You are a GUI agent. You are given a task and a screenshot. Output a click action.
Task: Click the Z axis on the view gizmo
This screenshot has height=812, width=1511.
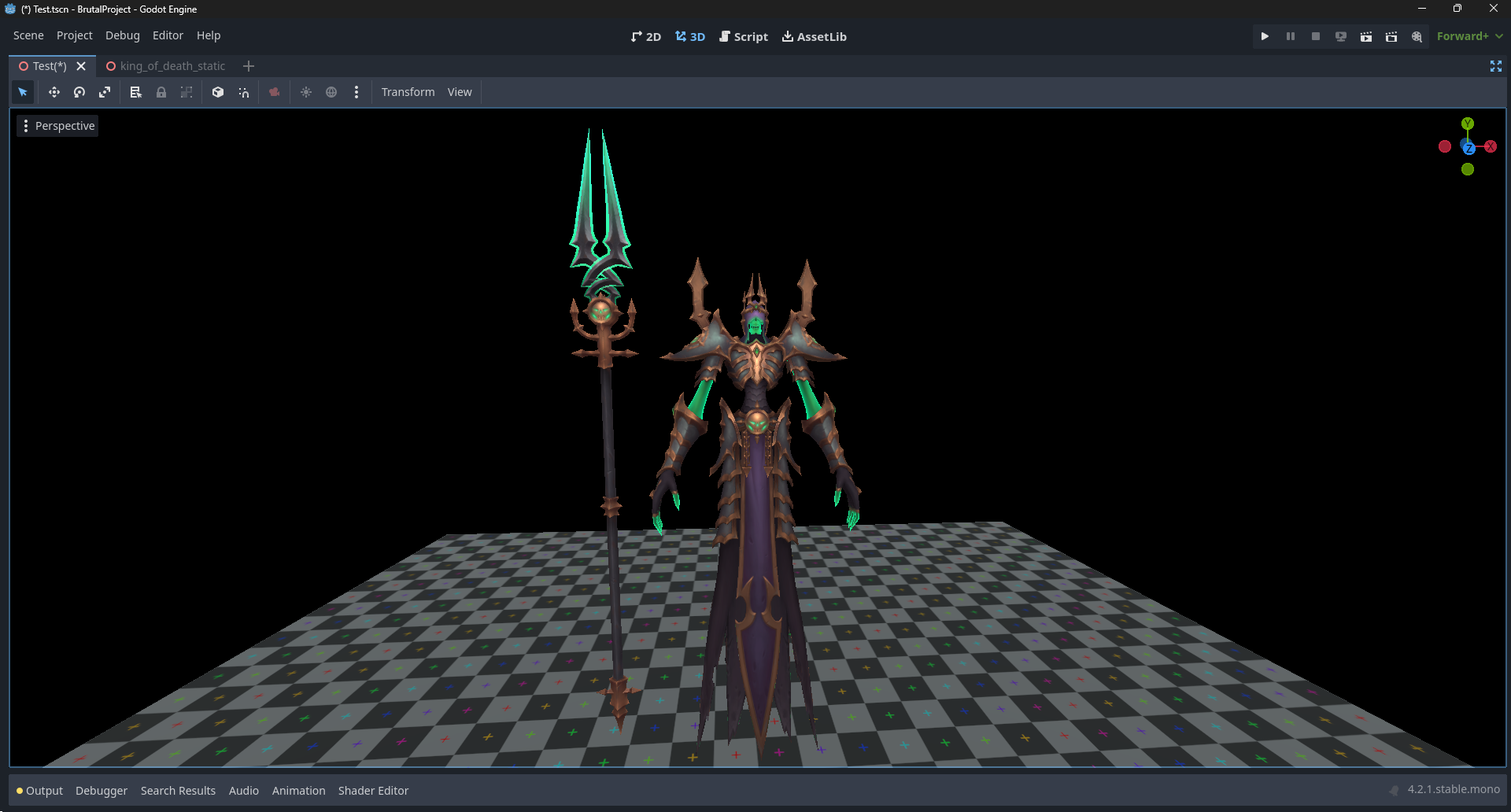pos(1469,148)
